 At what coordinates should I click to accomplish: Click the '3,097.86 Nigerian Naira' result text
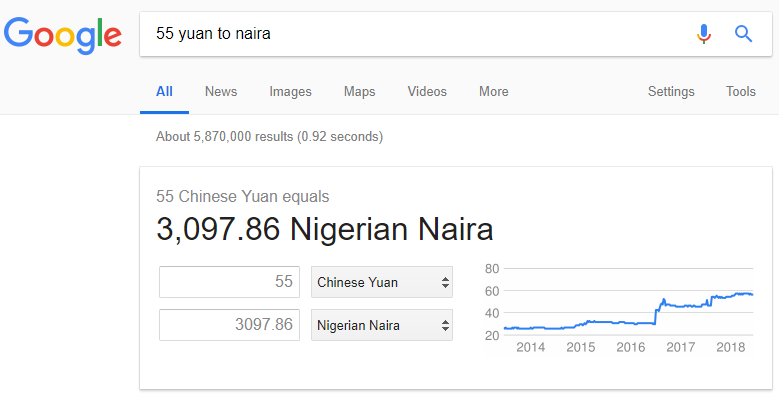coord(325,229)
